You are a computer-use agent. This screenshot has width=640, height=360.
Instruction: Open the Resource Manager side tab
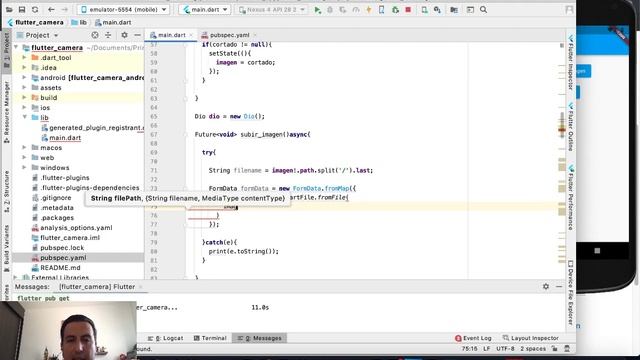[x=7, y=111]
